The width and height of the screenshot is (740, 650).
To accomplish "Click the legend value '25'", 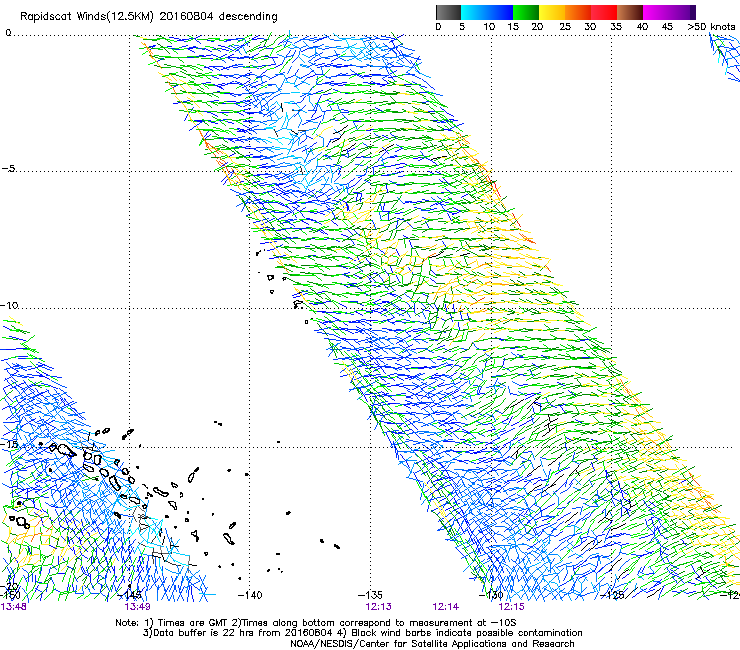I will tap(565, 26).
